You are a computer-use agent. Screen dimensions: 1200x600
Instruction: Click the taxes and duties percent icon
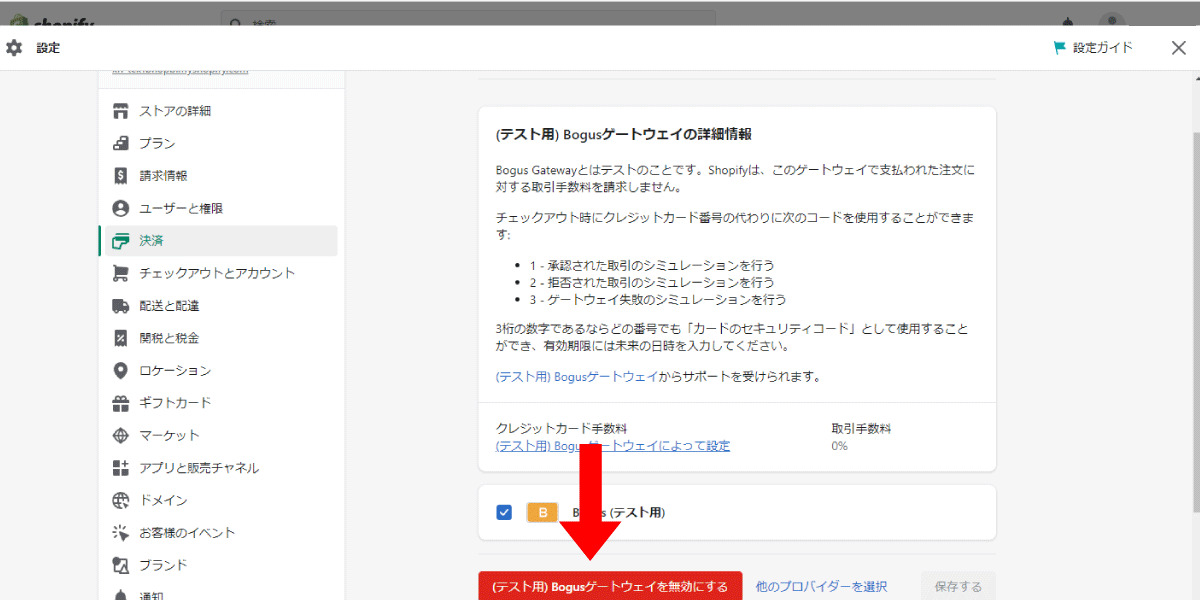121,338
